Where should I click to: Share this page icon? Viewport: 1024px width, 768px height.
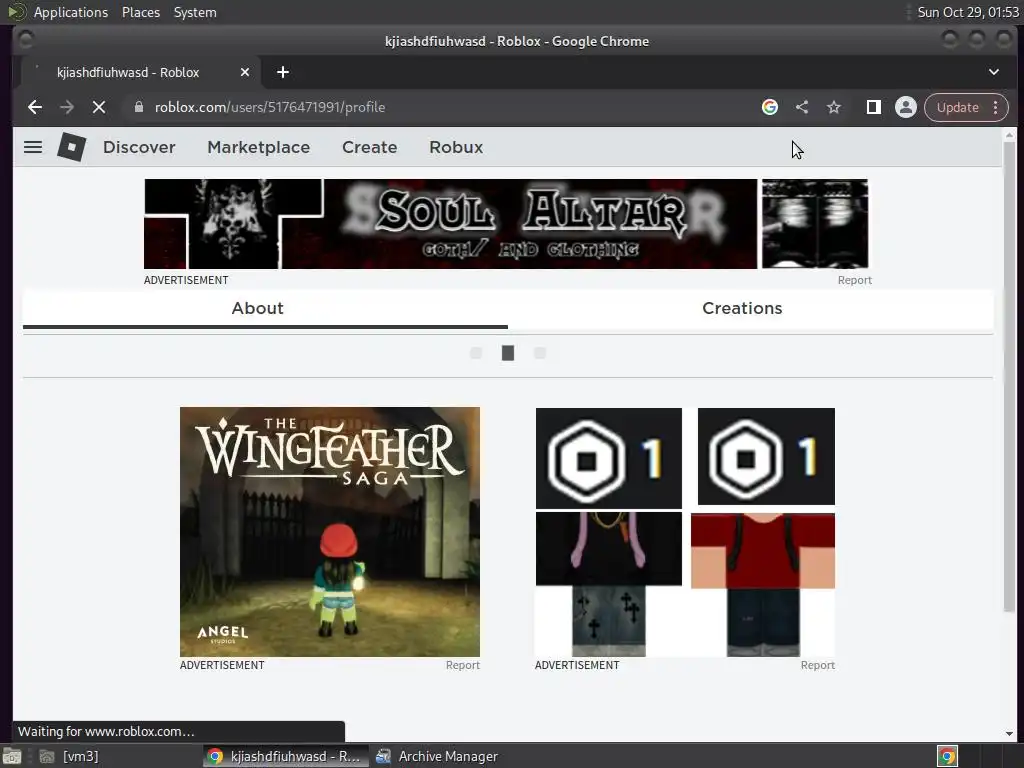point(802,107)
